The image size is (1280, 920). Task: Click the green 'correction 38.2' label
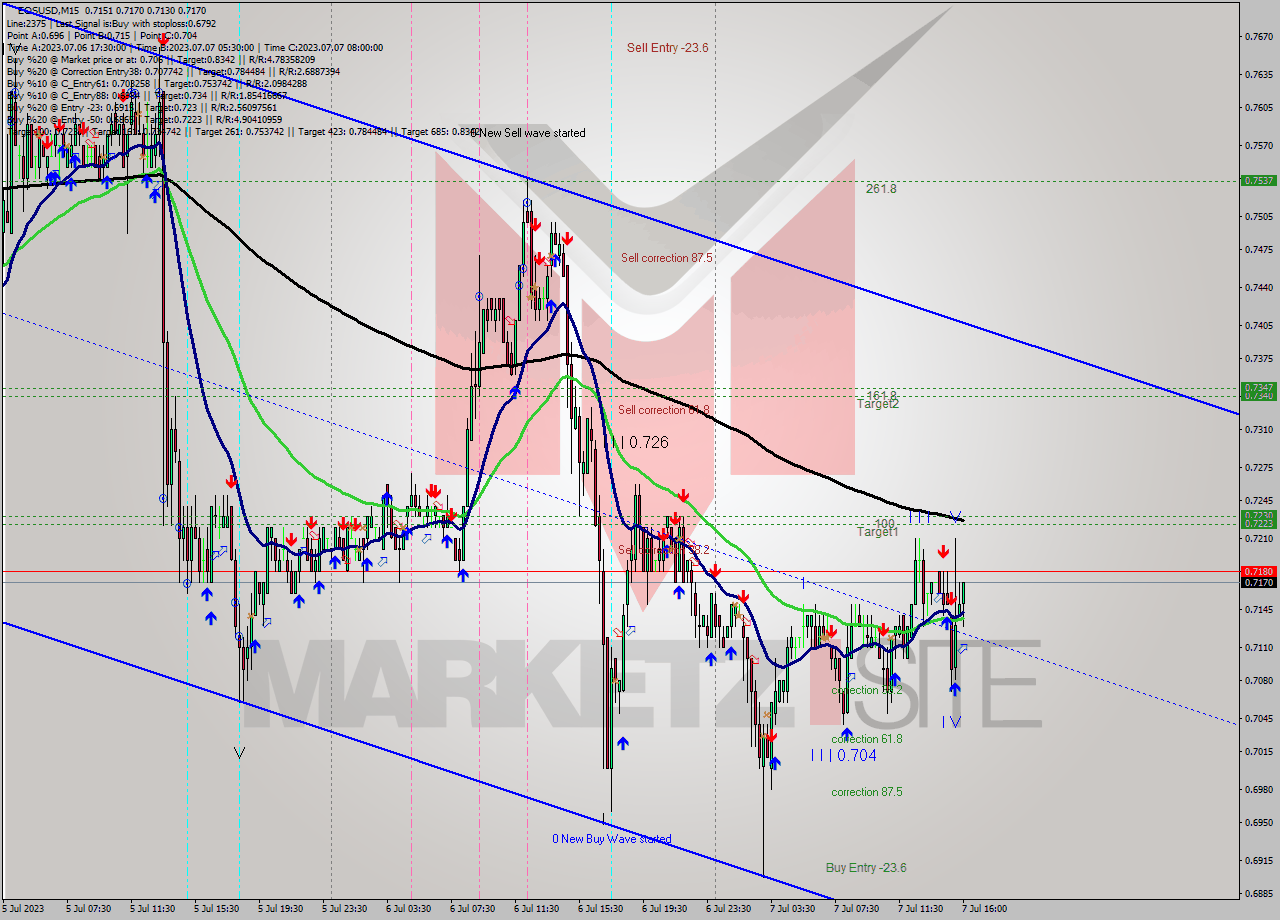867,690
